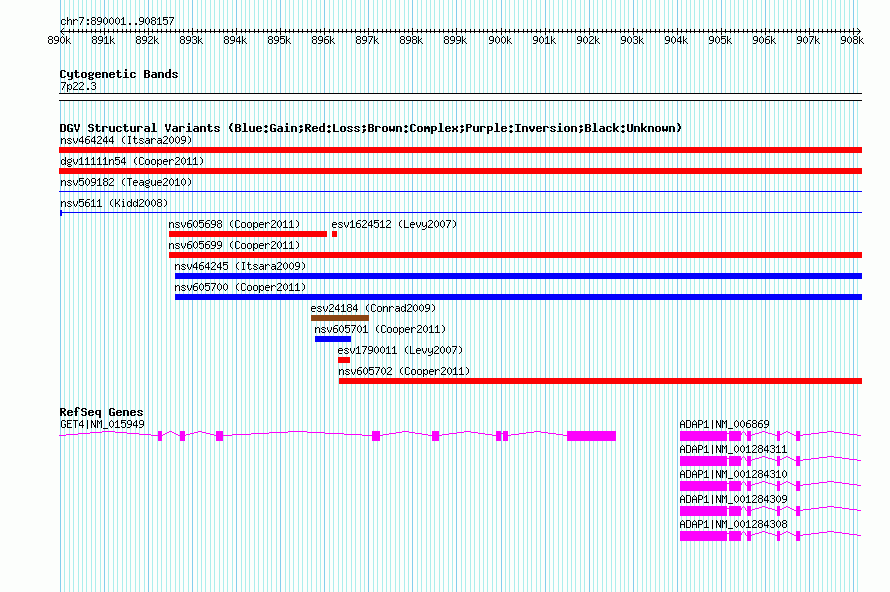
Task: Open nsv605702 (Cooper2011) label
Action: click(404, 371)
